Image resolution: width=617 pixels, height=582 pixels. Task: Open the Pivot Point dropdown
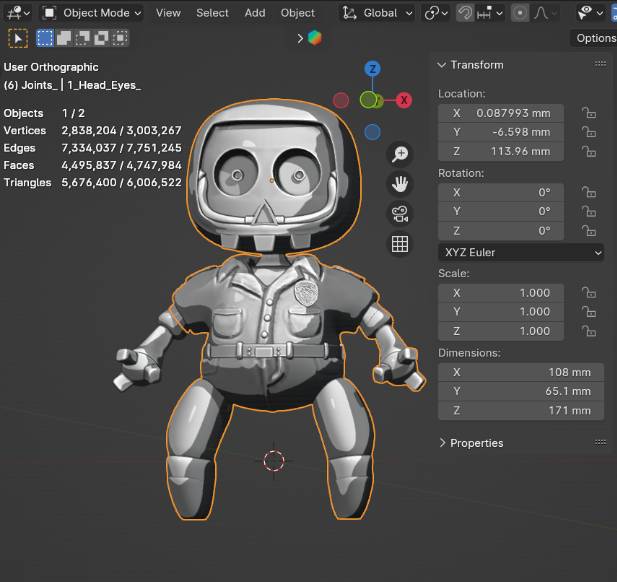point(436,13)
